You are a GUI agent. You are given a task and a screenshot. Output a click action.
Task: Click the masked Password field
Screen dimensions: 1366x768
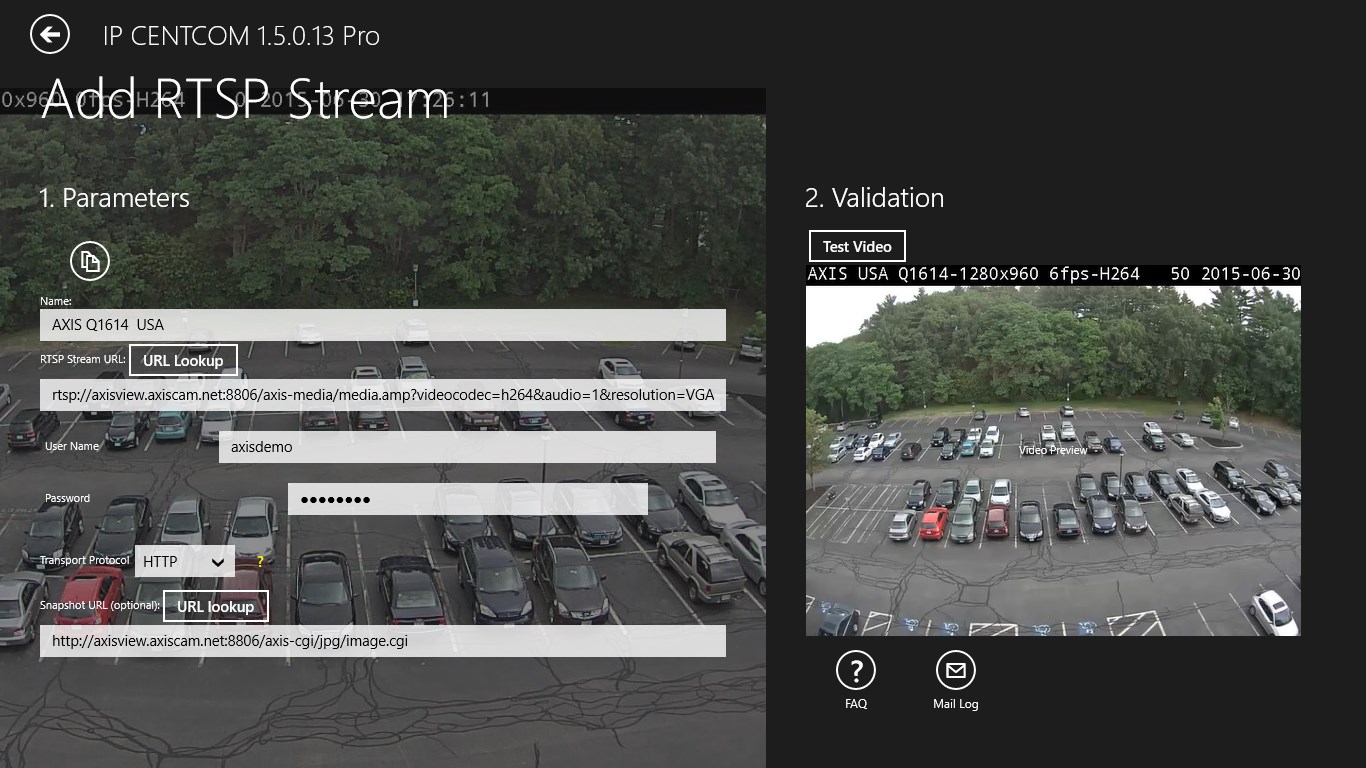[x=467, y=499]
